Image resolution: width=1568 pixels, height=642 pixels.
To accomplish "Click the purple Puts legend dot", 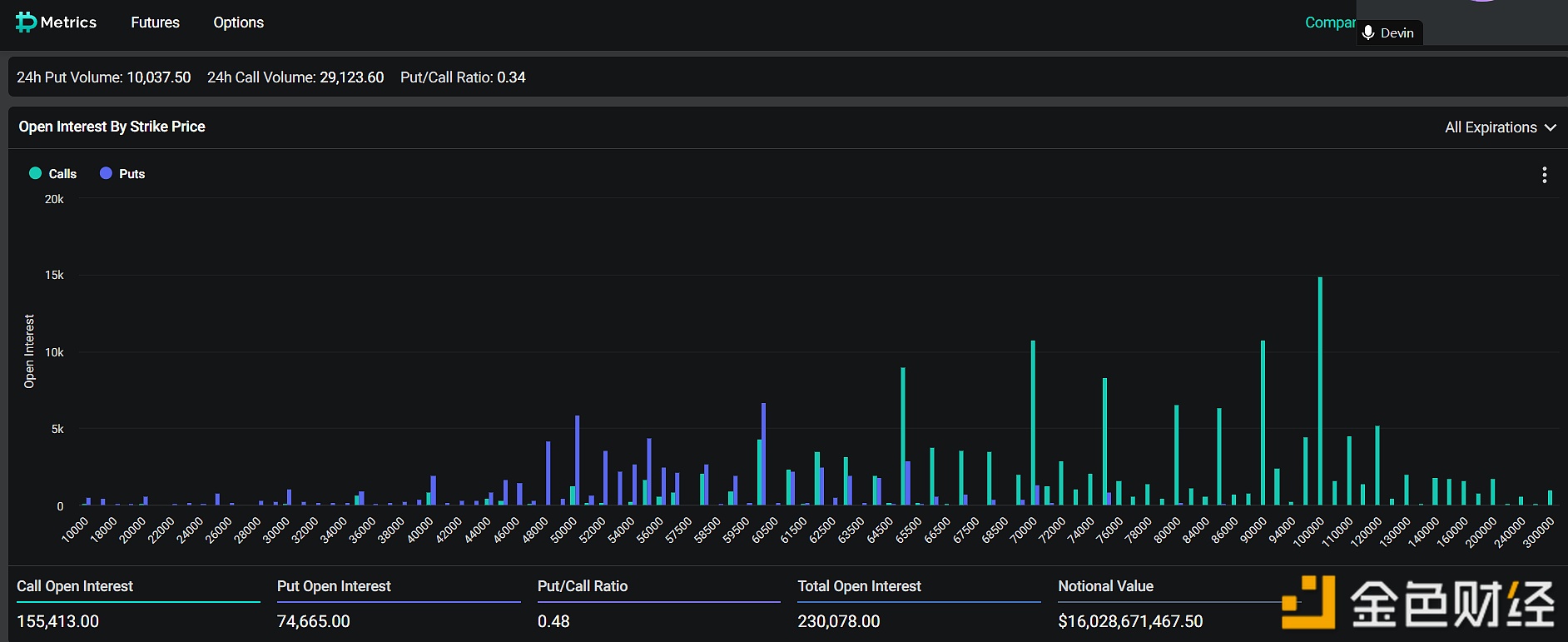I will (x=106, y=173).
